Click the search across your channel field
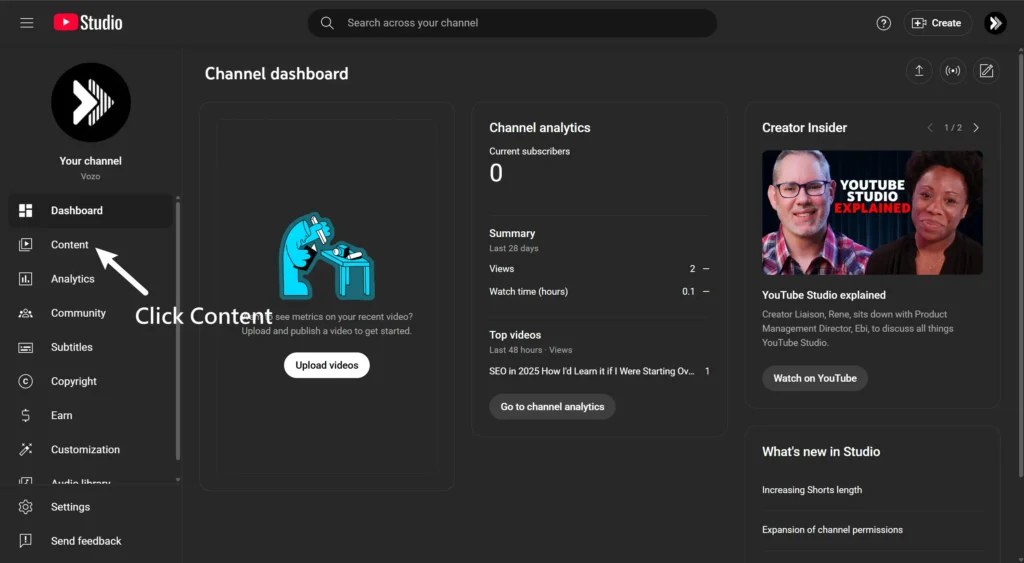 (x=512, y=23)
